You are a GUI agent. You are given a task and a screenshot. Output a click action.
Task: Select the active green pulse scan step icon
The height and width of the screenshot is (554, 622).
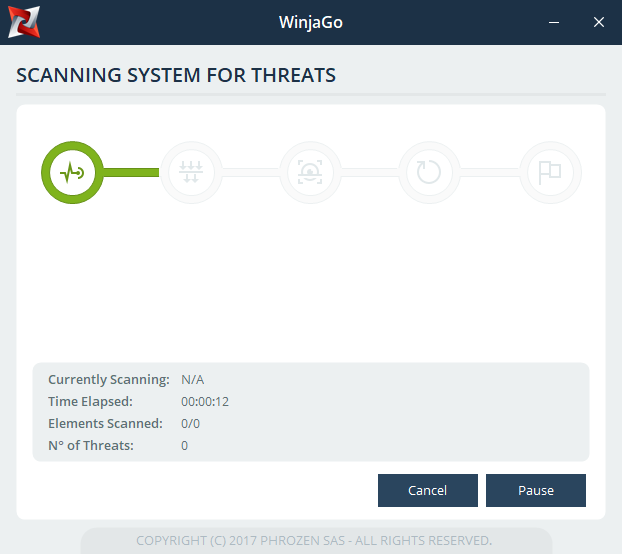[72, 173]
